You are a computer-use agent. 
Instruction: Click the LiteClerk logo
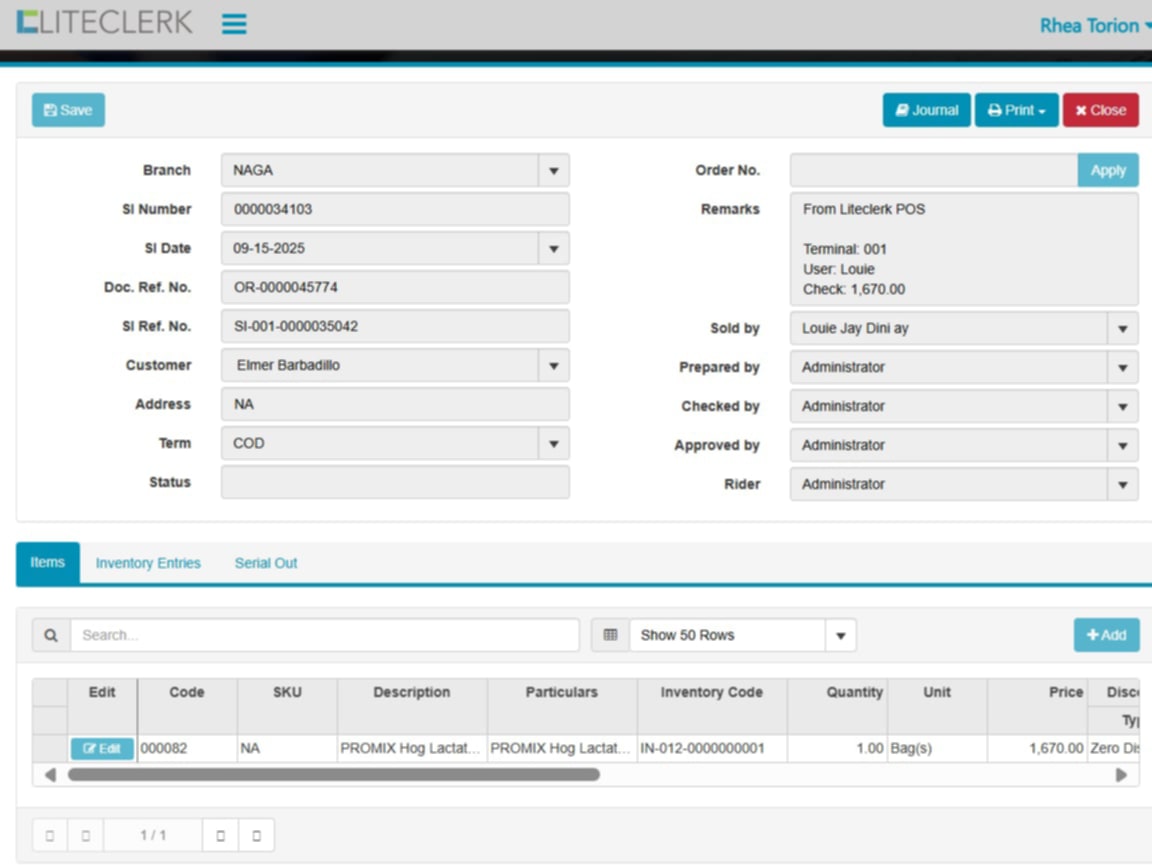(x=104, y=23)
